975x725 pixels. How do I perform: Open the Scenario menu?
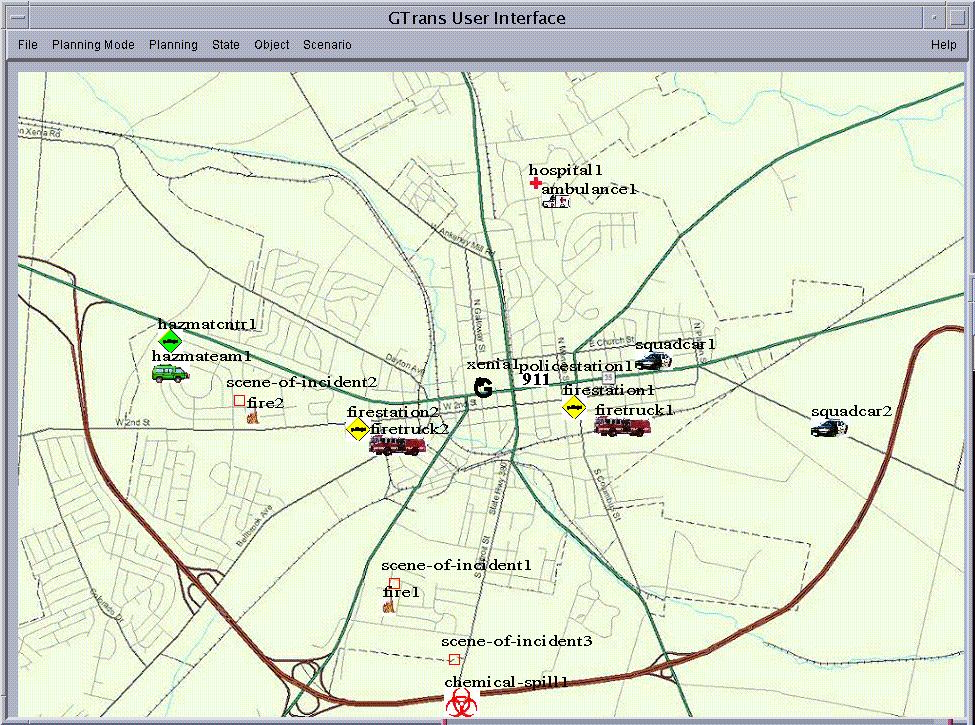point(327,45)
